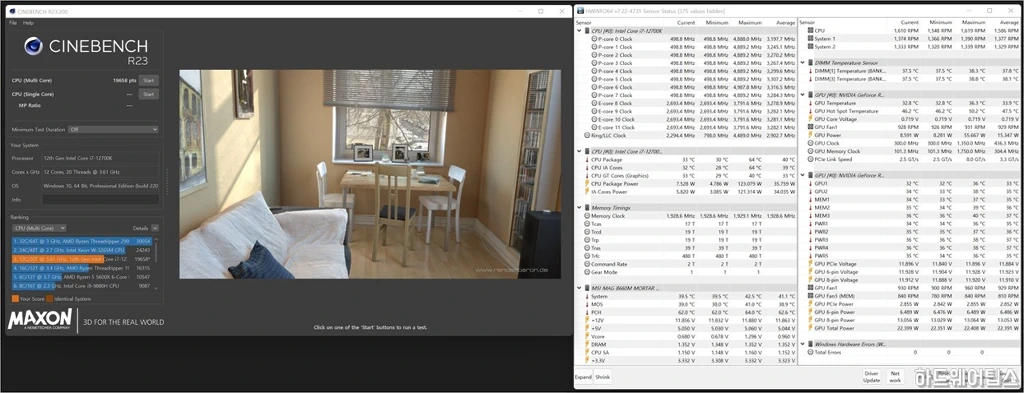Expand the ranking Details arrow
The width and height of the screenshot is (1024, 393).
[155, 228]
